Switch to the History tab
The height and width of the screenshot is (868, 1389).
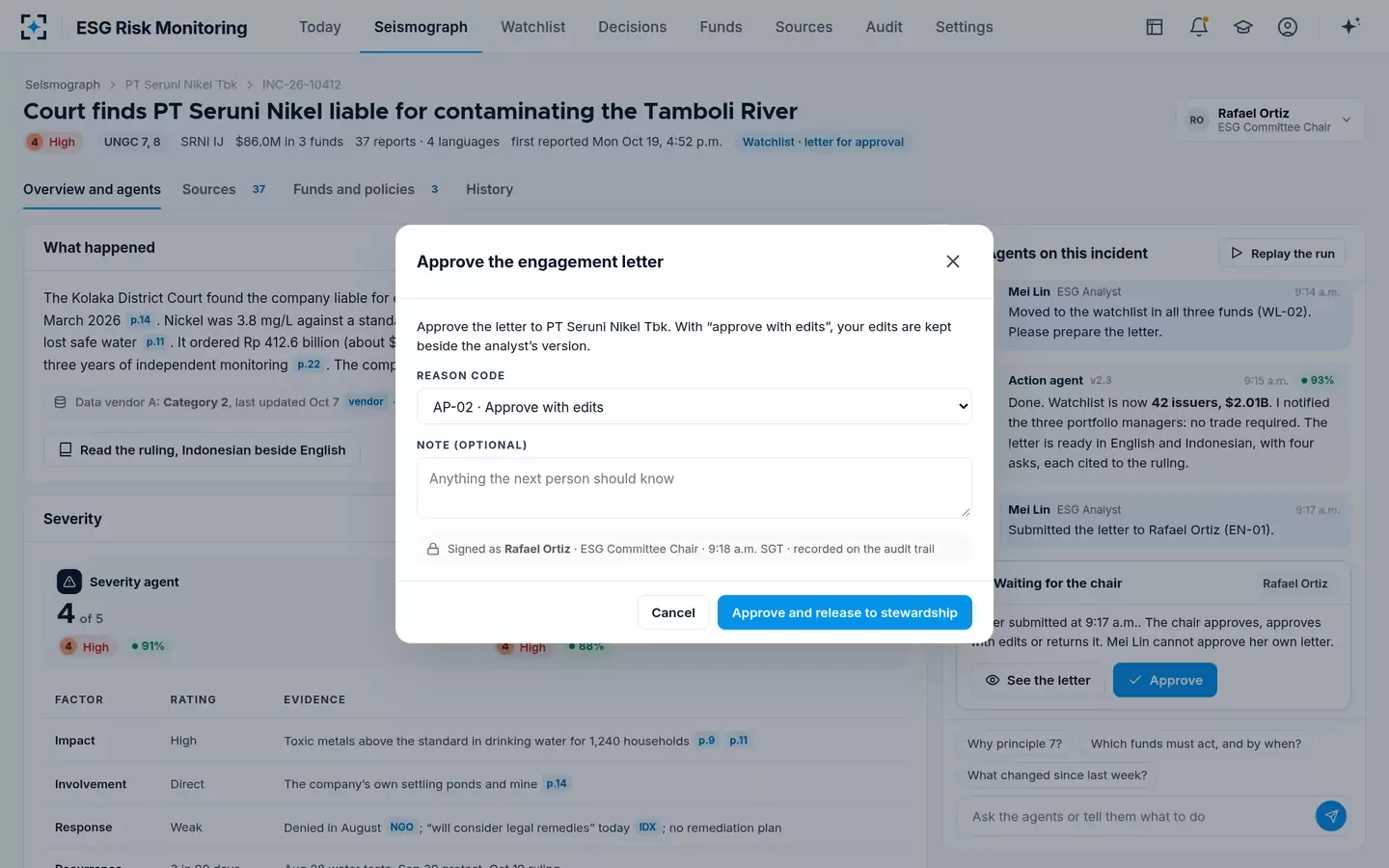pos(489,189)
